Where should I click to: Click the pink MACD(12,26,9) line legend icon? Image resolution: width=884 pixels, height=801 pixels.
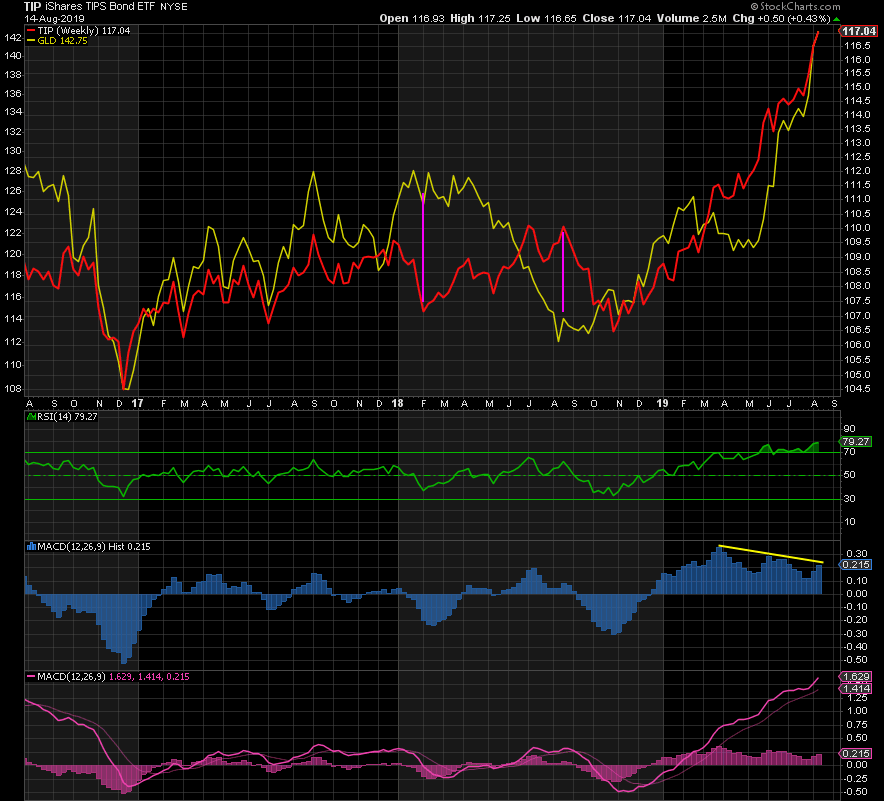pyautogui.click(x=32, y=678)
